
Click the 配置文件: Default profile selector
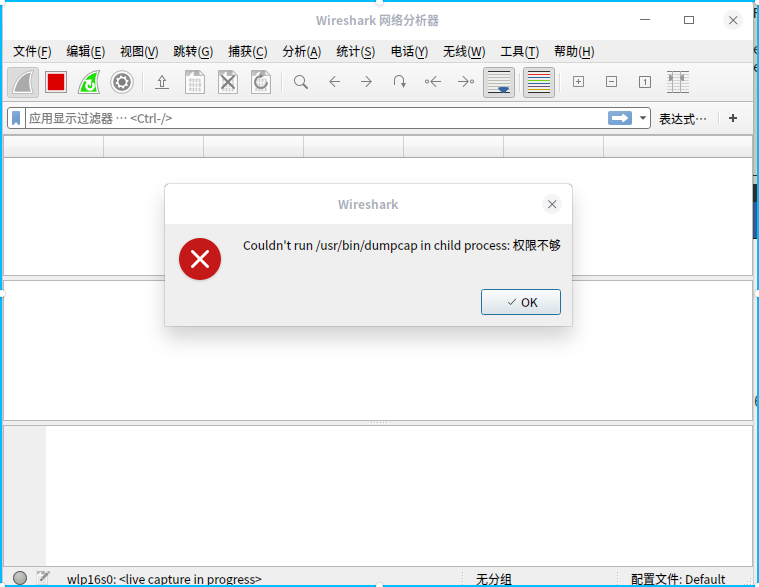pos(678,579)
